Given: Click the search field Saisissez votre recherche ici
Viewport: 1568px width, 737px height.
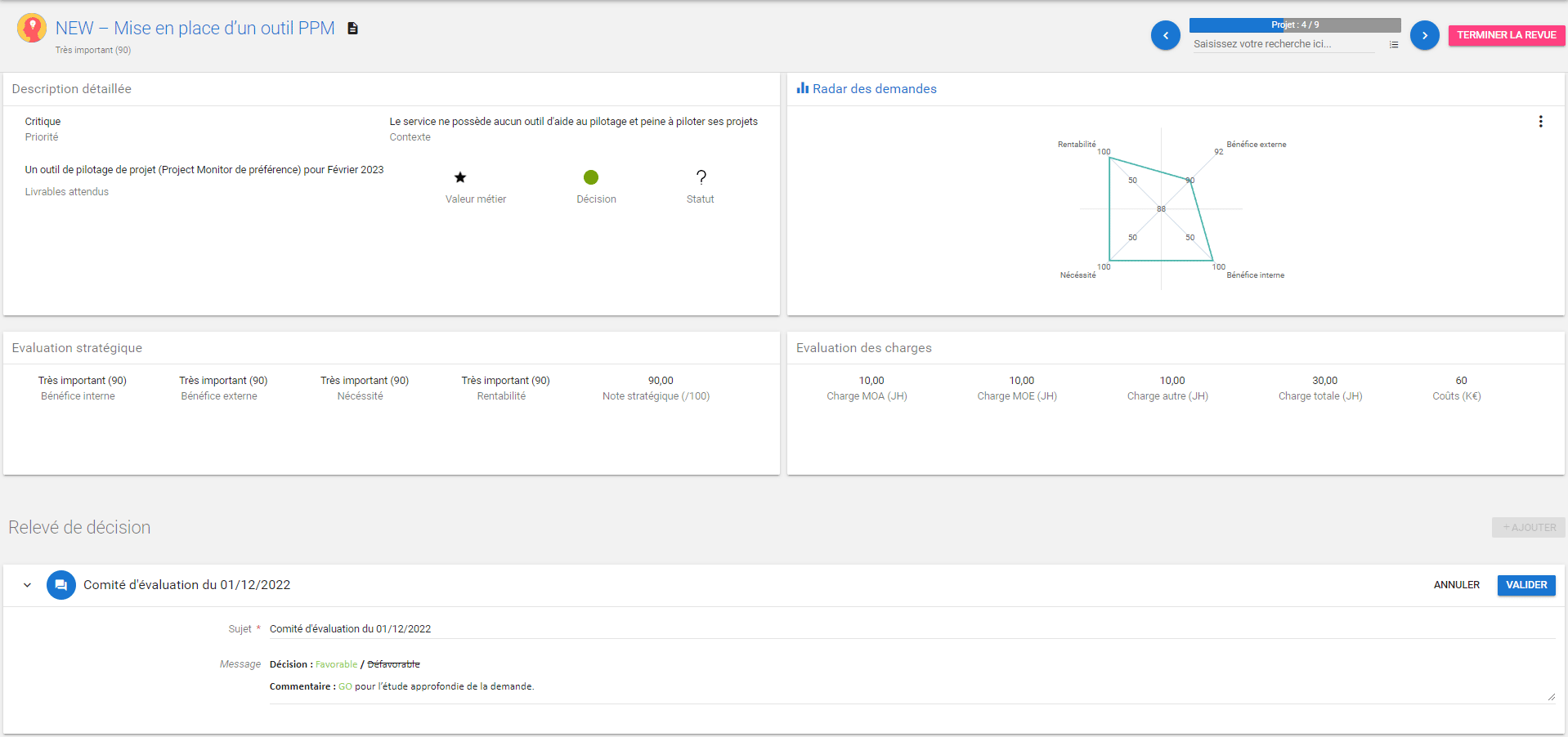Looking at the screenshot, I should click(1284, 44).
